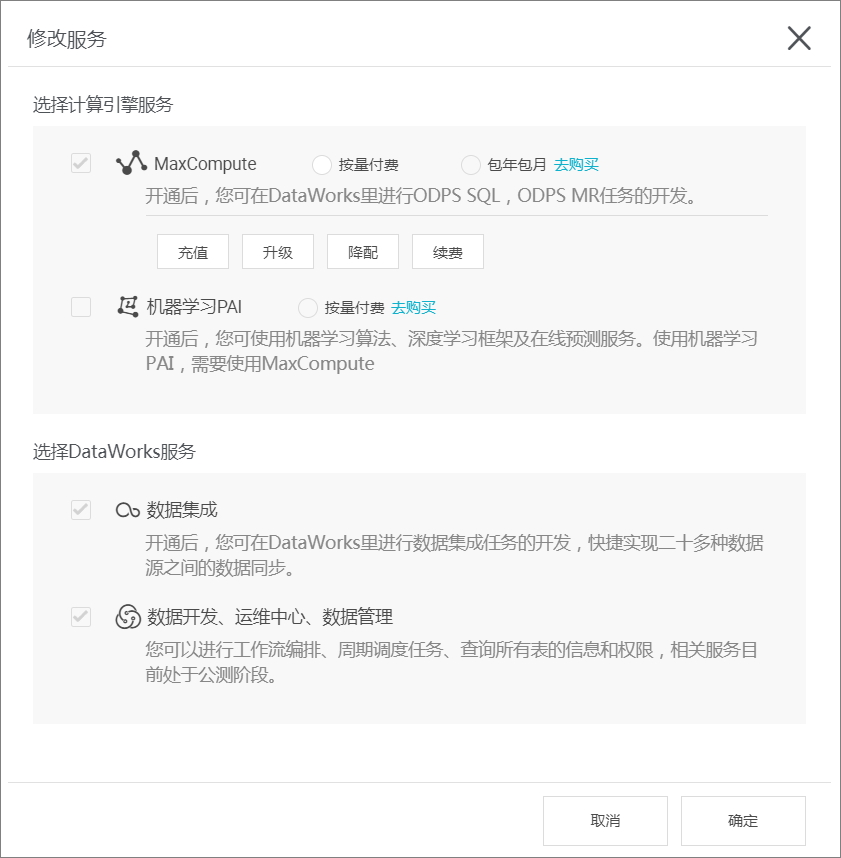Click the 充值 button
Screen dimensions: 841x858
click(193, 252)
